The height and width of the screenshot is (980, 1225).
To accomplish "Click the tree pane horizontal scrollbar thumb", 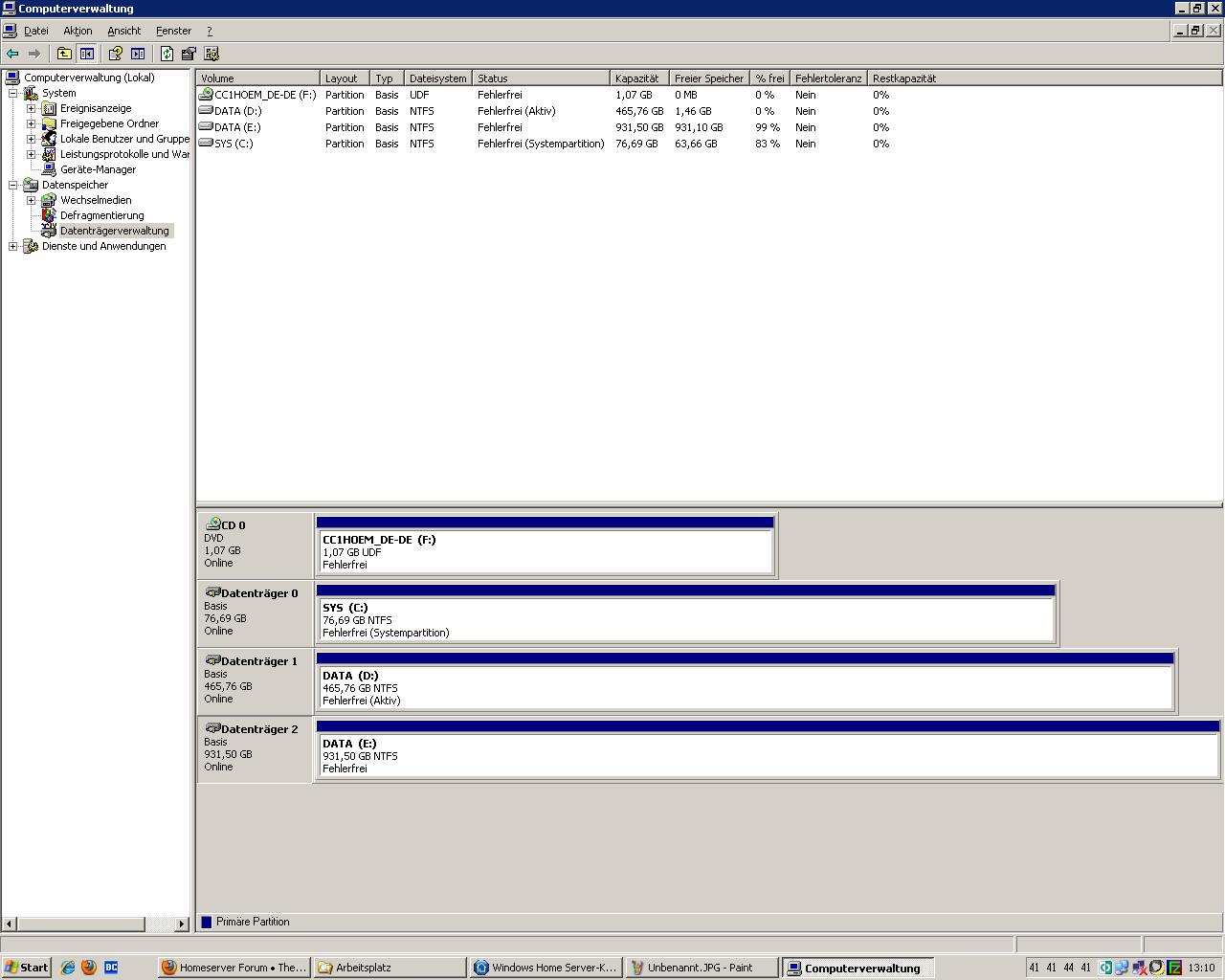I will tap(81, 924).
